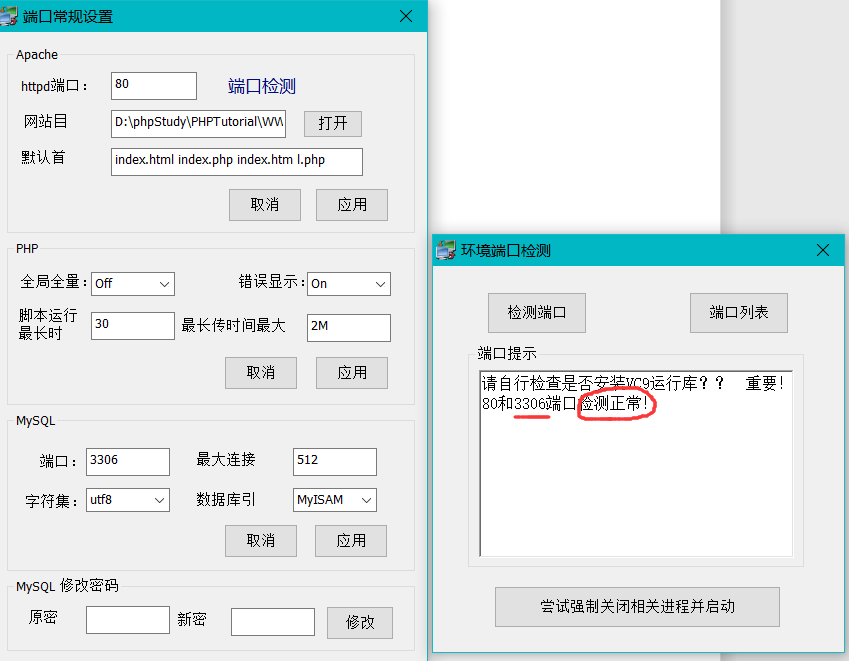Viewport: 849px width, 661px height.
Task: Click 应用 in the Apache section
Action: click(x=352, y=205)
